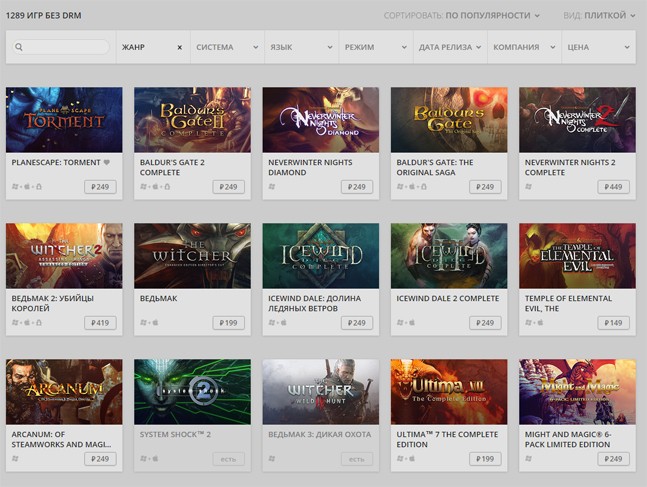Screen dimensions: 647x487
Task: Click Windows platform icon under Planescape: Torment
Action: (15, 187)
